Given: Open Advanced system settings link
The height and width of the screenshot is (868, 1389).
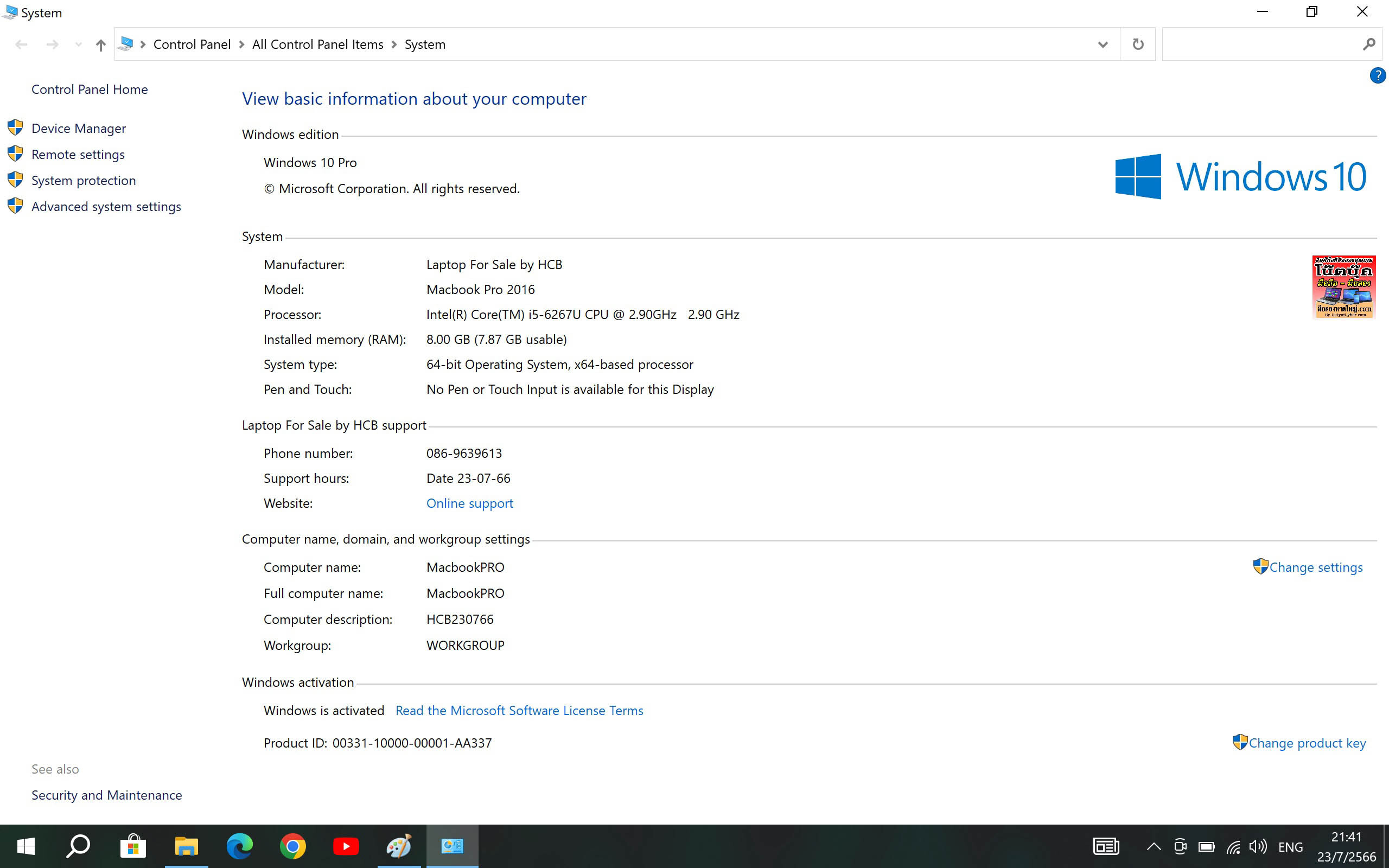Looking at the screenshot, I should click(x=106, y=206).
